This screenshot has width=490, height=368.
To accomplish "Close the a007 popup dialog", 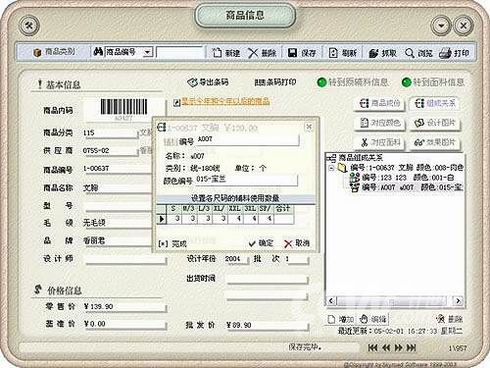I will click(309, 127).
